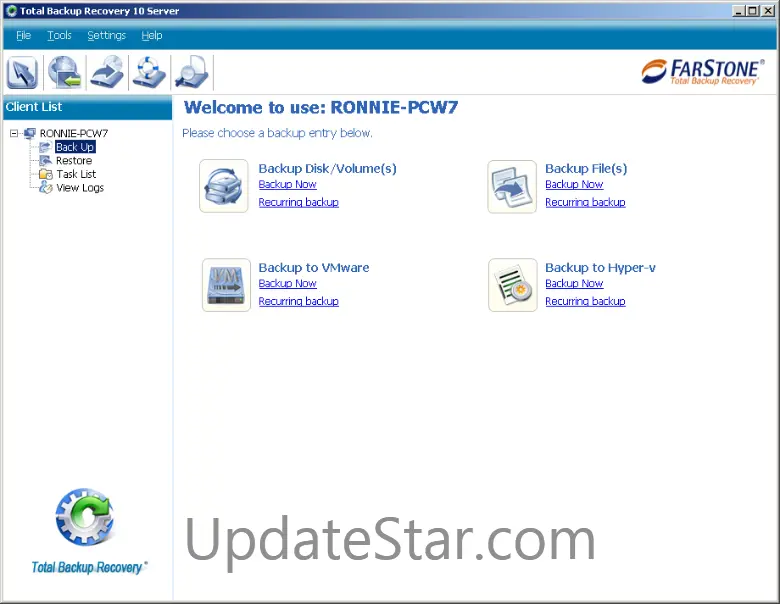Click Backup Now under Backup File(s)
This screenshot has width=780, height=604.
(x=574, y=184)
